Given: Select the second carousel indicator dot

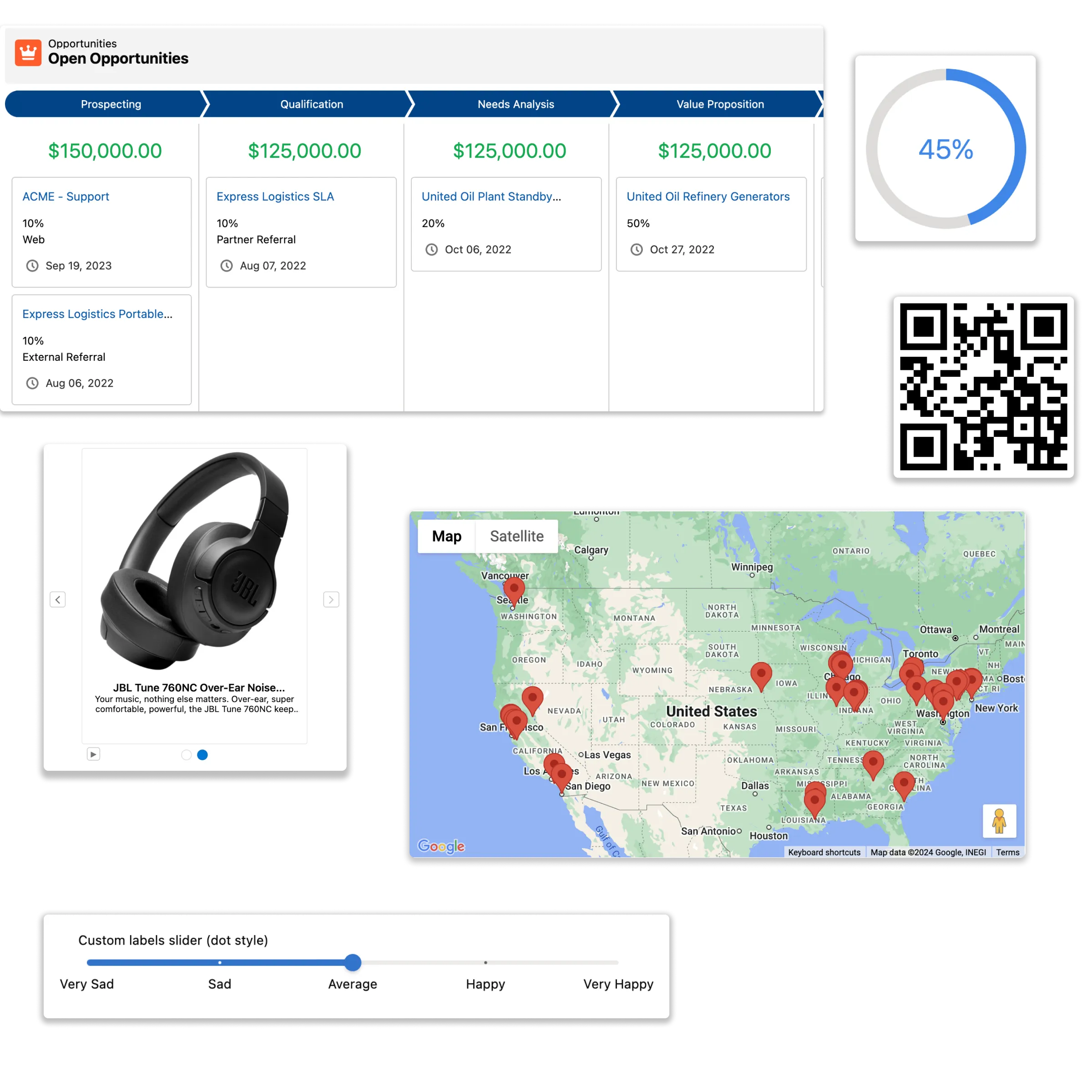Looking at the screenshot, I should click(202, 754).
